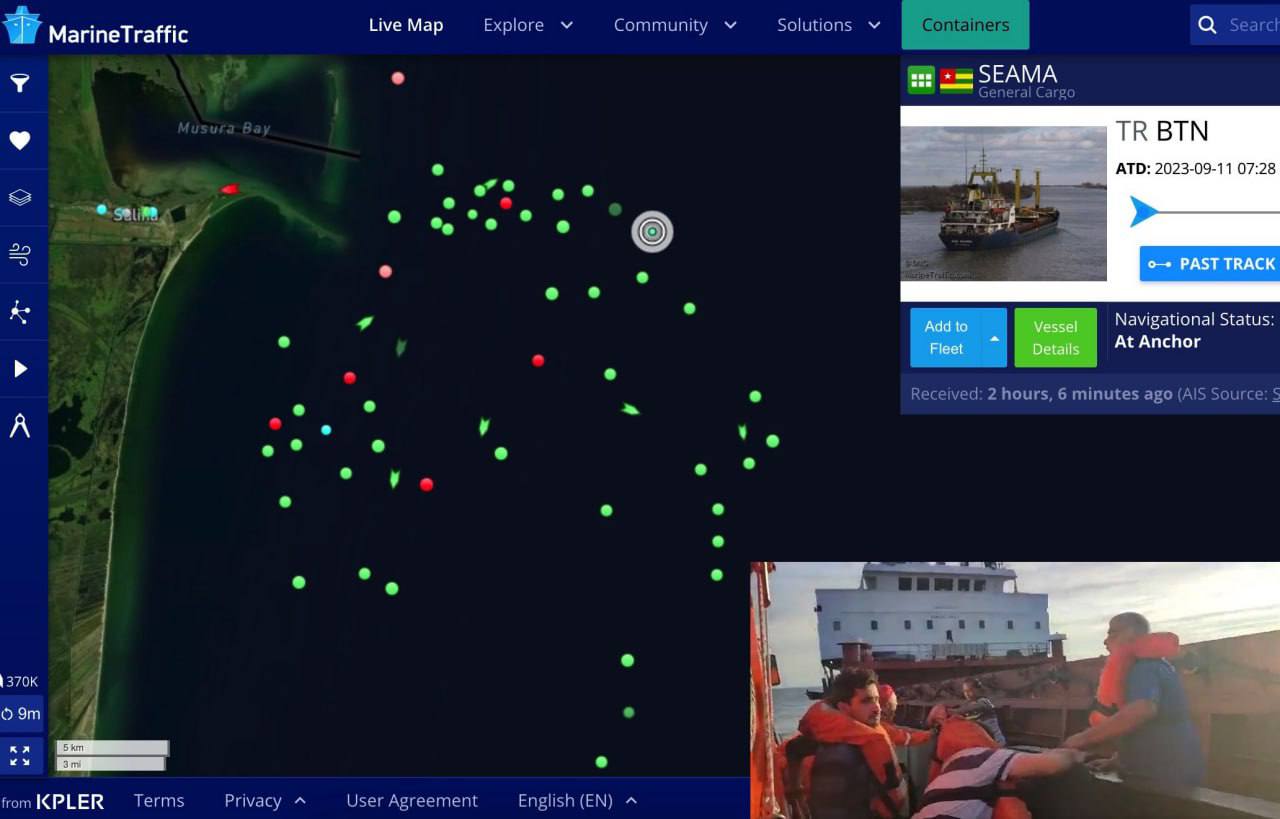Open the filter funnel tool in sidebar

(x=20, y=83)
